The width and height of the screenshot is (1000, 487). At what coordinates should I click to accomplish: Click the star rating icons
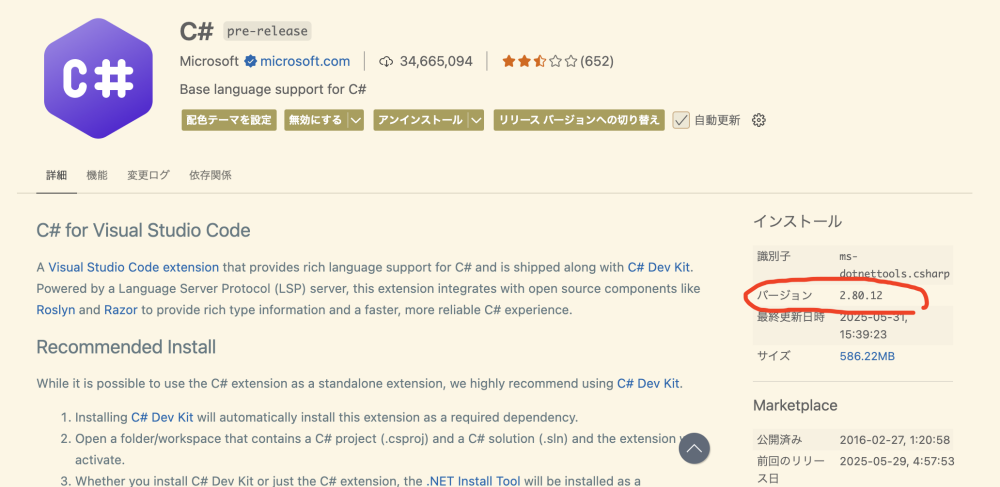click(539, 61)
